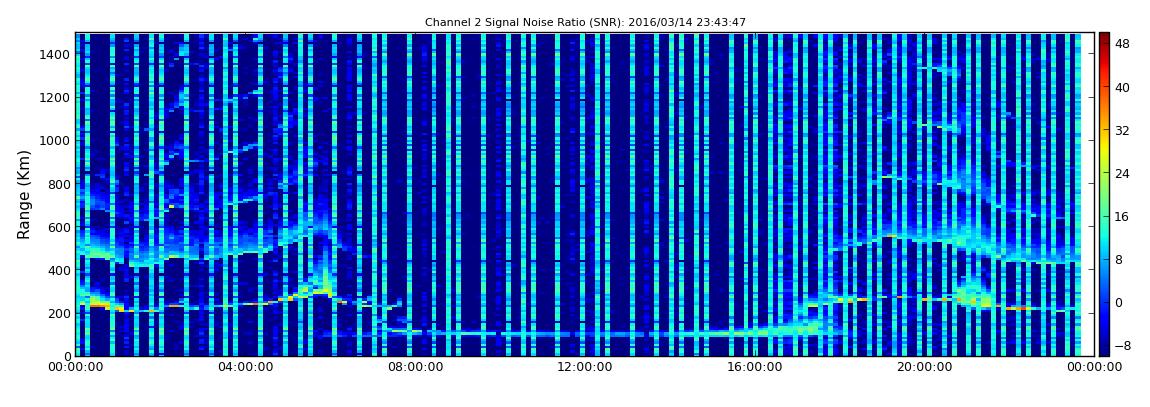Click the 800 range tick label
1150x407 pixels.
pos(59,184)
